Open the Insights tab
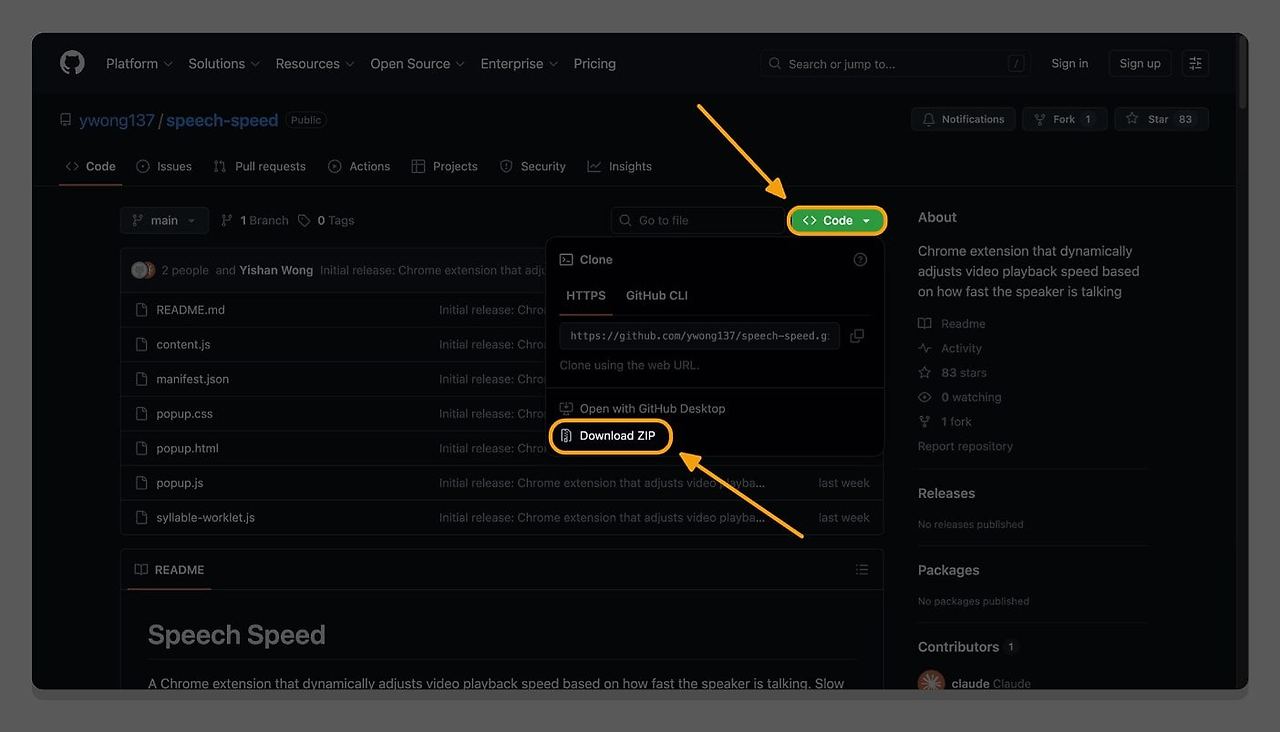This screenshot has width=1280, height=732. [x=620, y=166]
